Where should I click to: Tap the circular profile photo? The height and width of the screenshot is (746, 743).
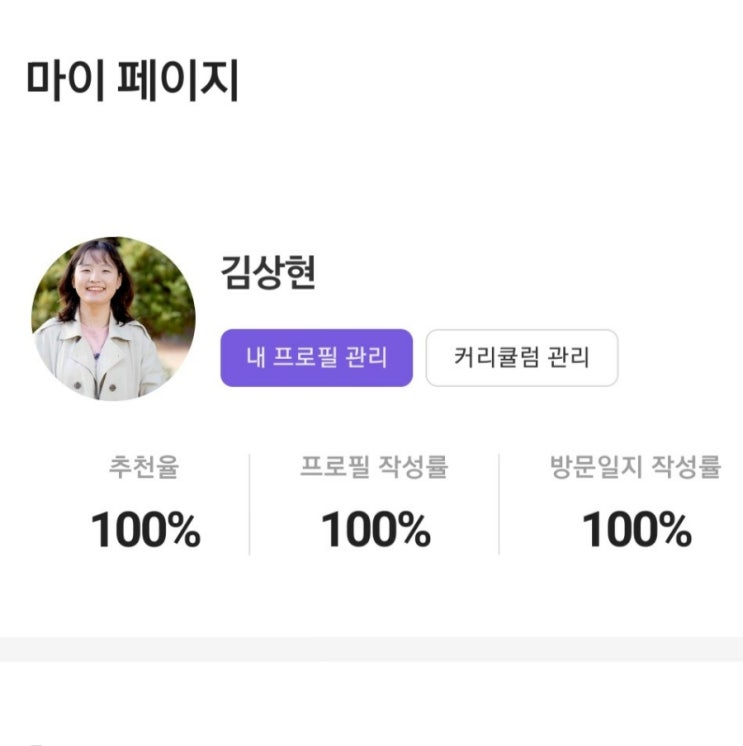tap(113, 319)
